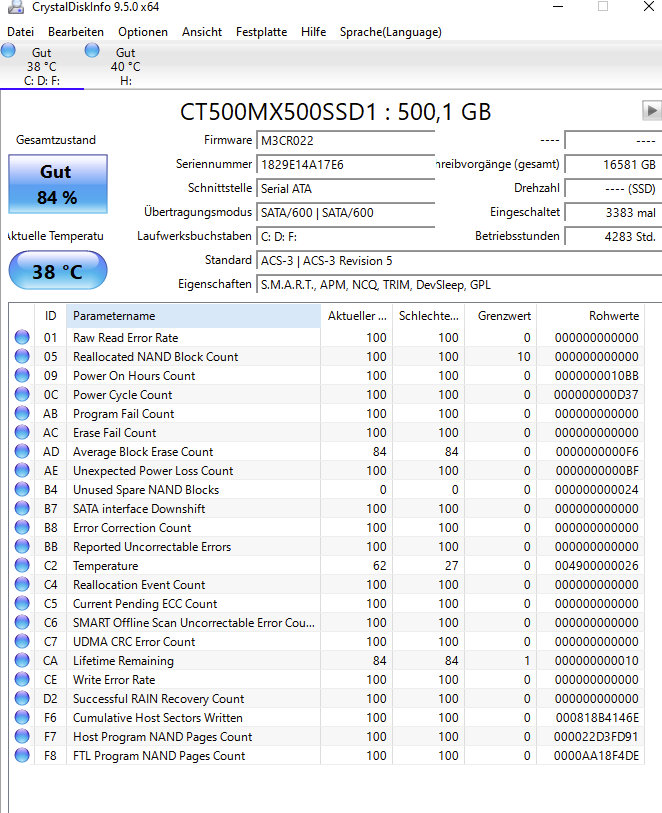
Task: Click status icon for Unexpected Power Loss Count
Action: coord(22,471)
